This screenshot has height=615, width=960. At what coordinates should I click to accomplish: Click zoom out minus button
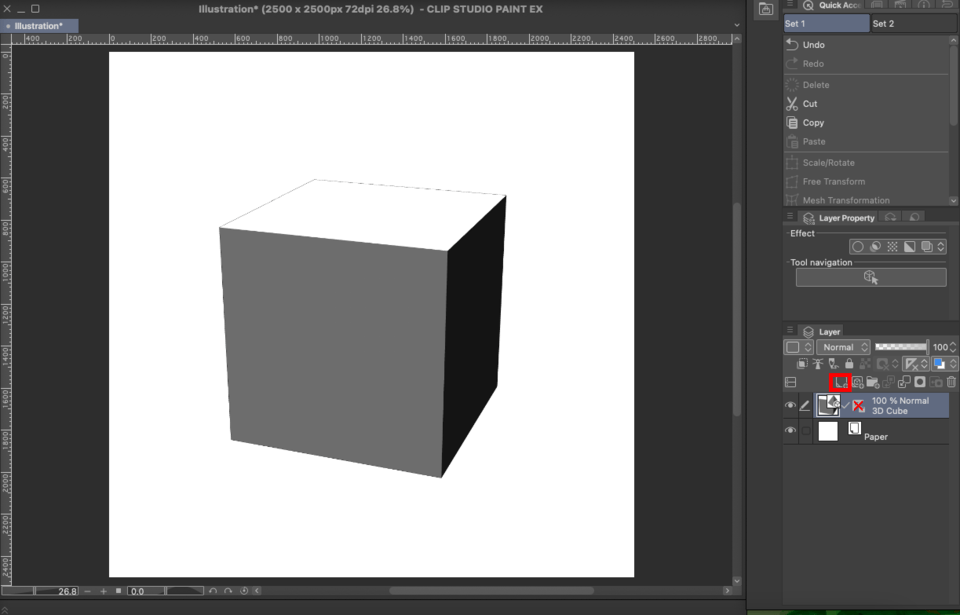[x=88, y=591]
